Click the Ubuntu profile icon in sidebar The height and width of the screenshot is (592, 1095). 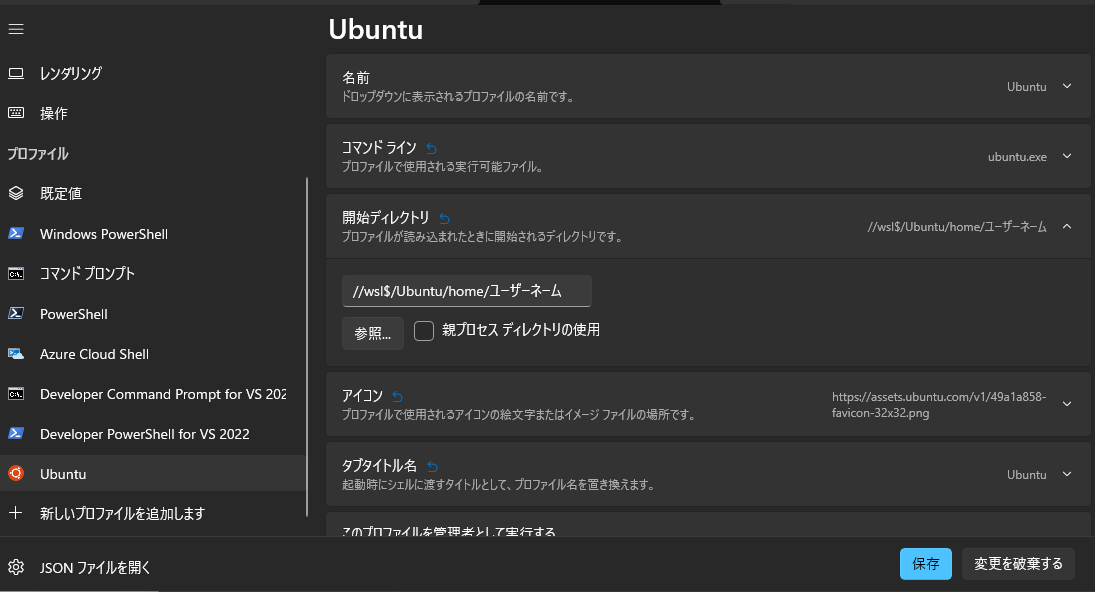pos(14,473)
